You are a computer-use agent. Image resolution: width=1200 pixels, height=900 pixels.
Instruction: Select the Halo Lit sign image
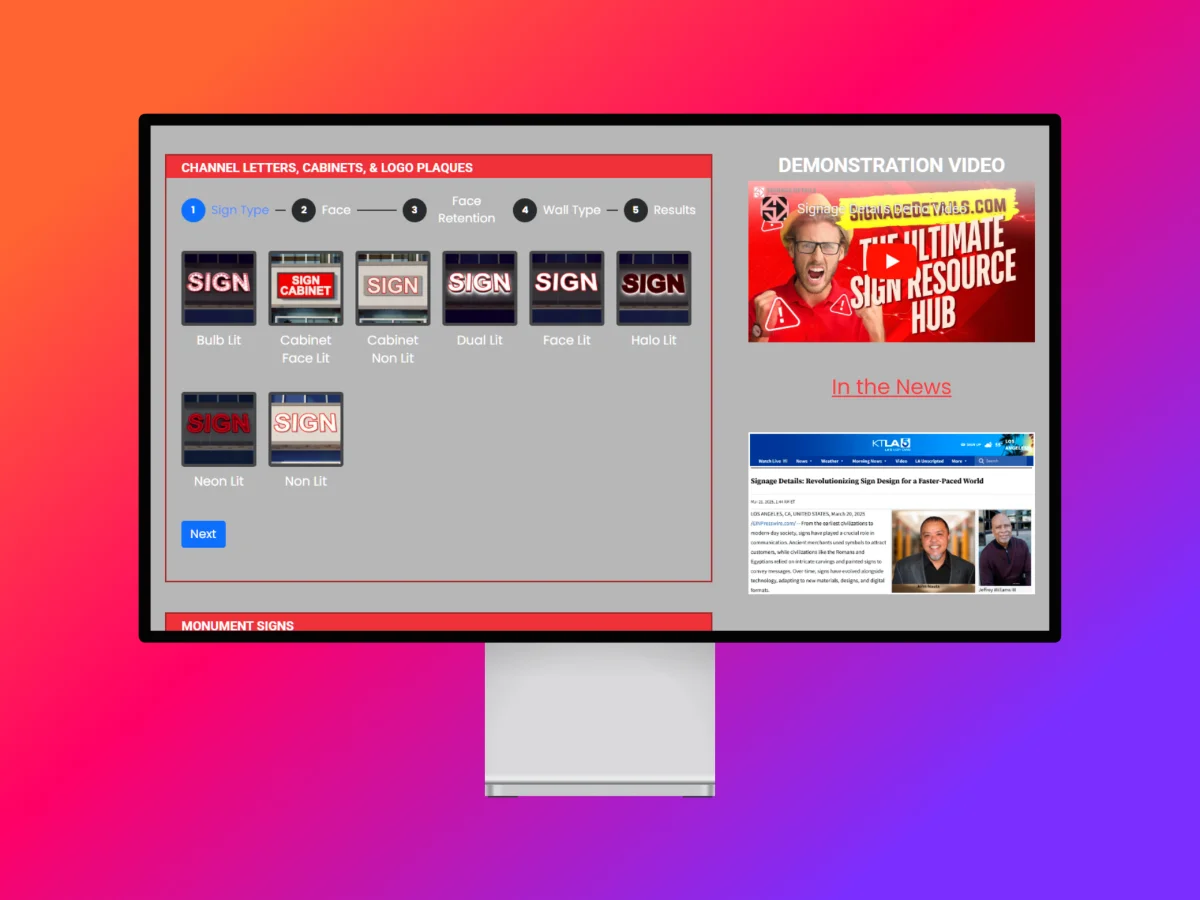653,288
